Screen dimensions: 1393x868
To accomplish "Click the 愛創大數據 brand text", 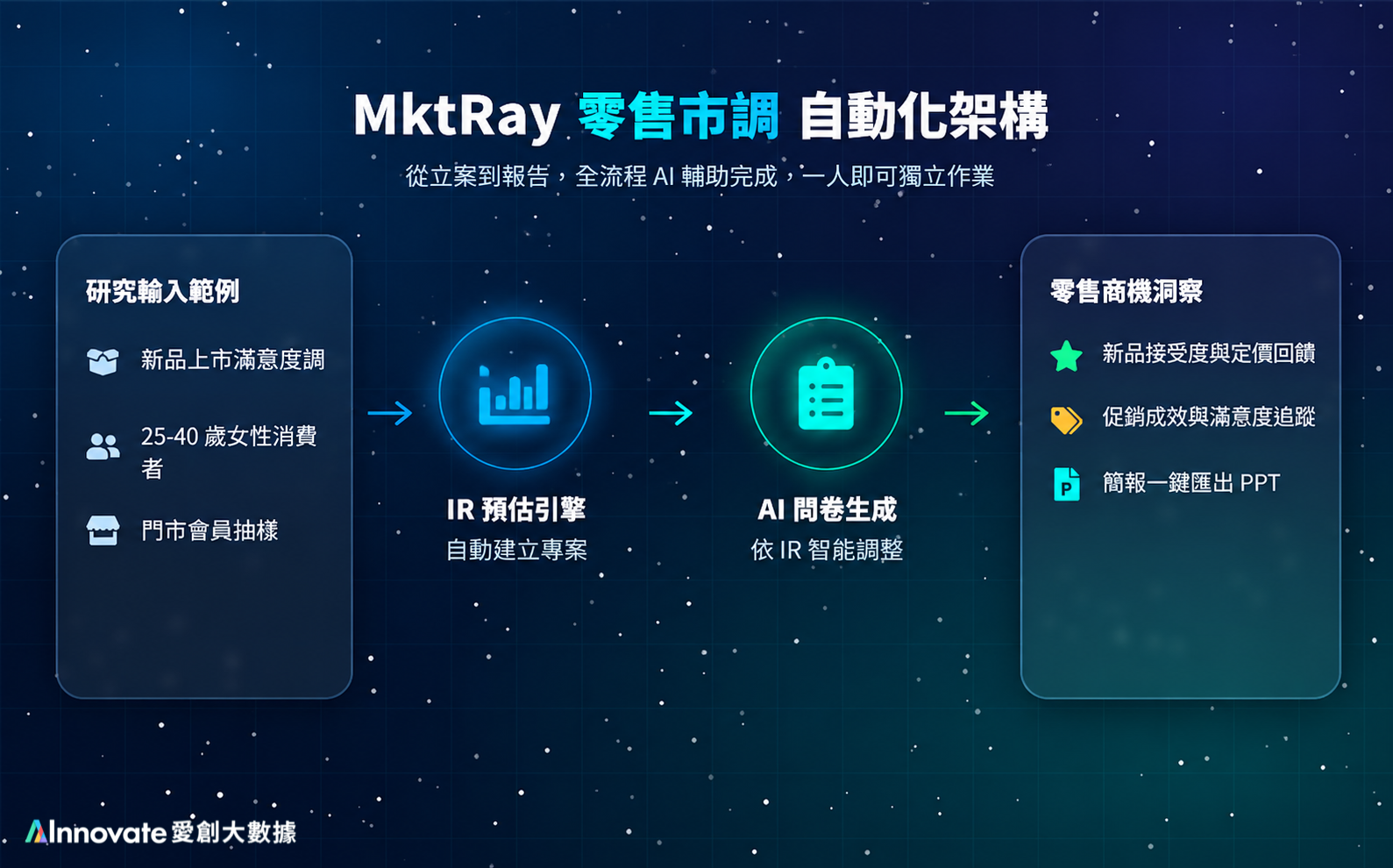I will tap(233, 831).
